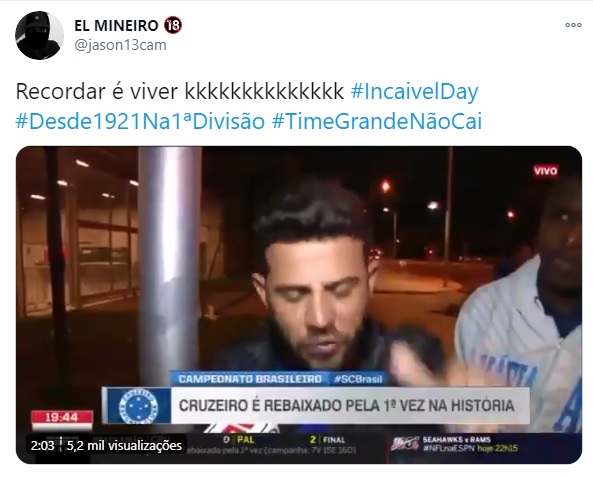Click the Seahawks x Rams promo ticker
The image size is (593, 478).
click(x=454, y=444)
